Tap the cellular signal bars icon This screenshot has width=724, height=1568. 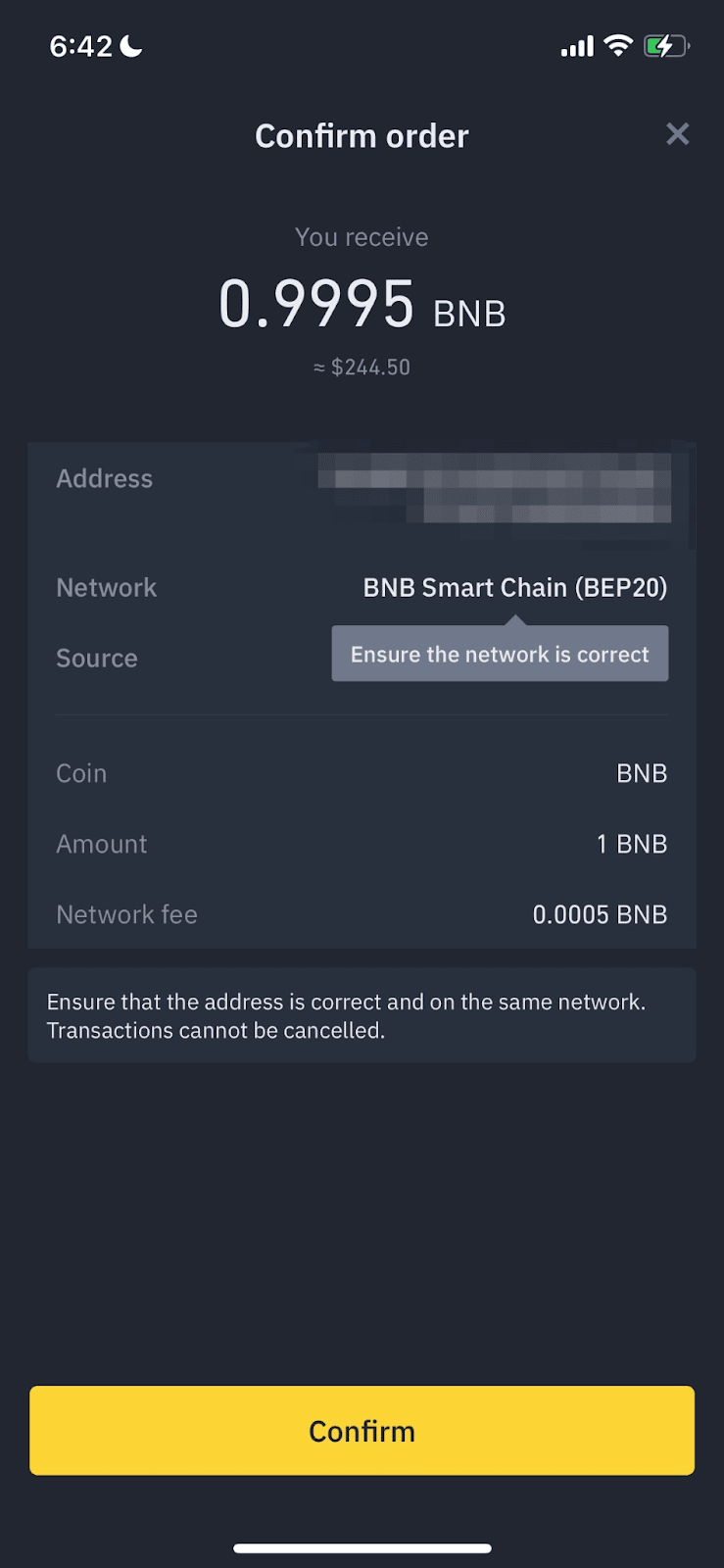(577, 46)
